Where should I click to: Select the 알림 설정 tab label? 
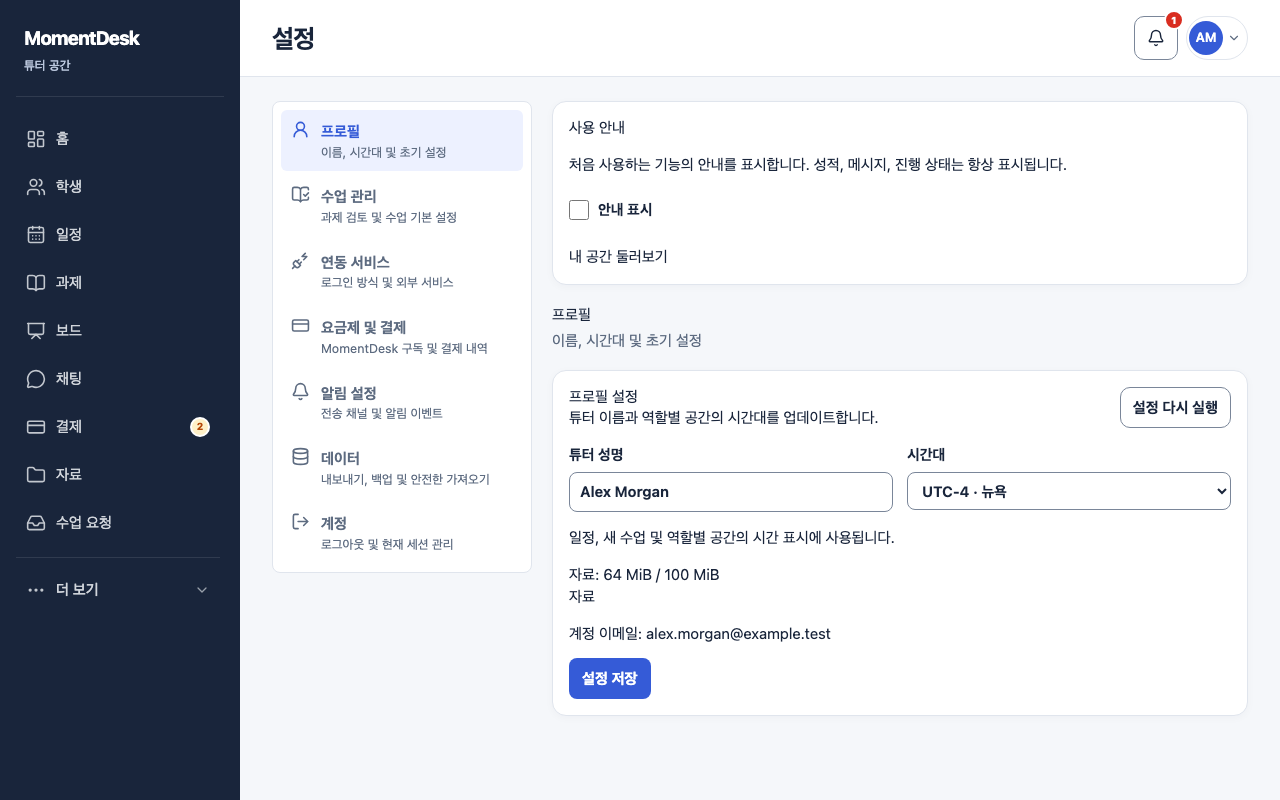(348, 393)
